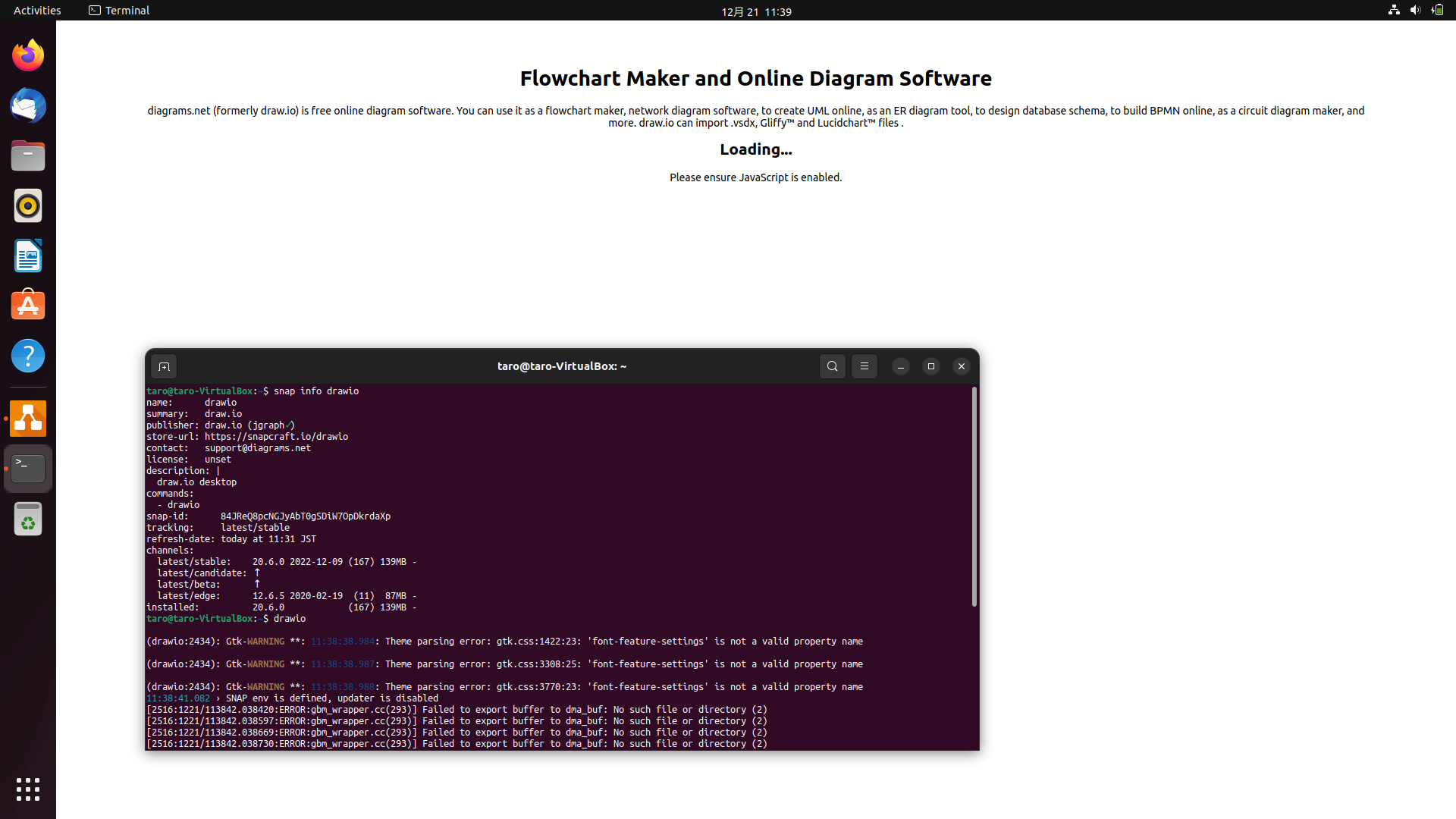Open the Trash icon in the dock

28,519
